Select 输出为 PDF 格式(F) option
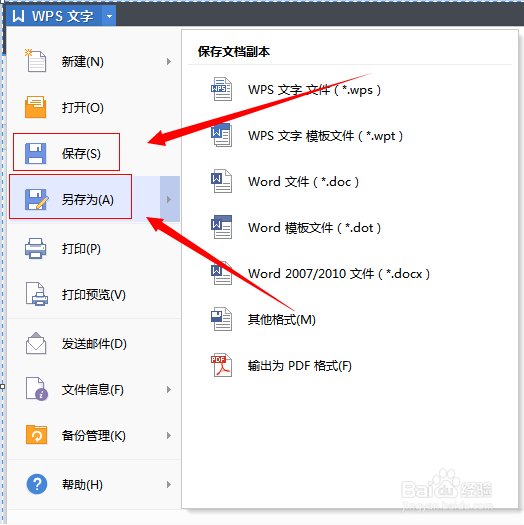The image size is (524, 525). click(x=300, y=366)
